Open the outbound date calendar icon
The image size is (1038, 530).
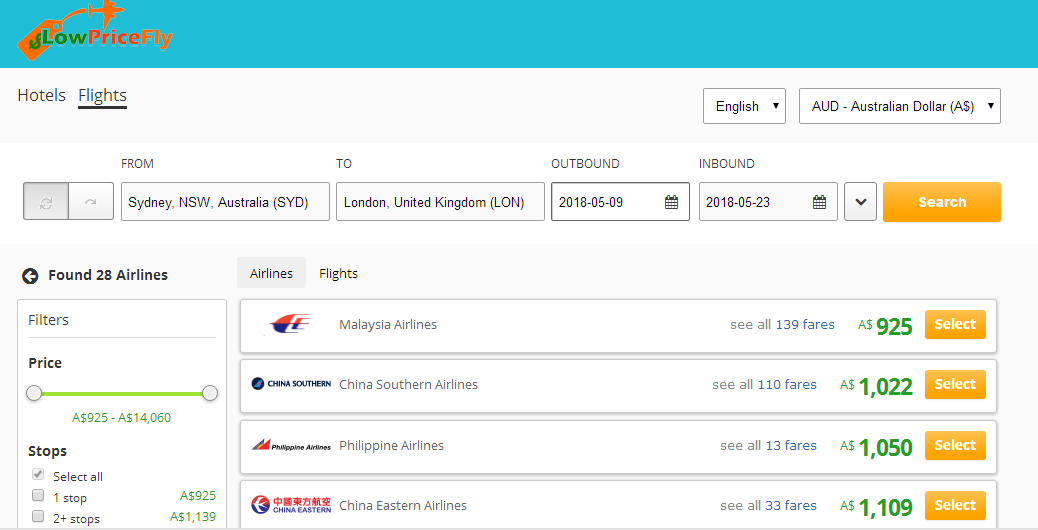pyautogui.click(x=671, y=202)
